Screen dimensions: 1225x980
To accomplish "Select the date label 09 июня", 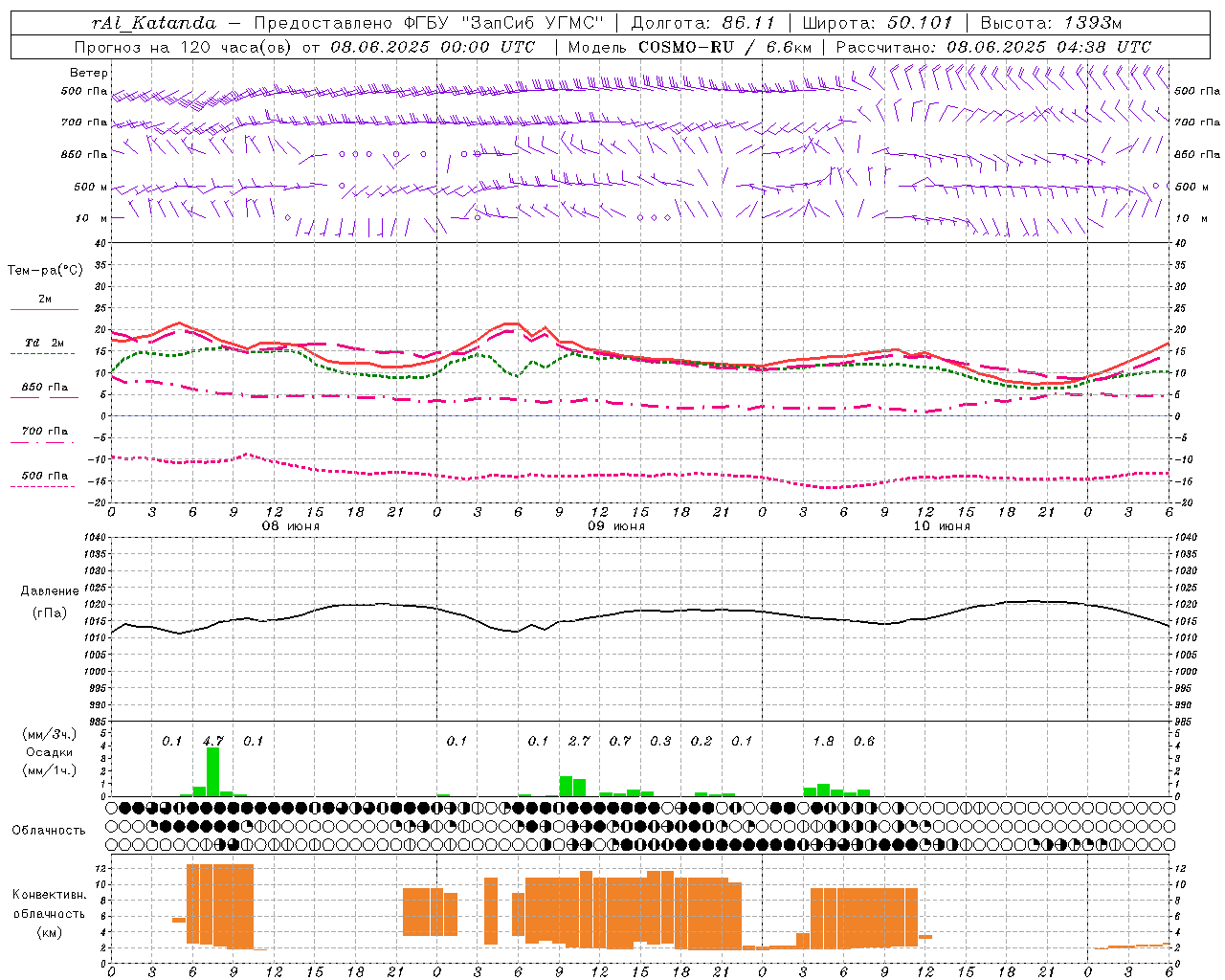I will coord(616,526).
